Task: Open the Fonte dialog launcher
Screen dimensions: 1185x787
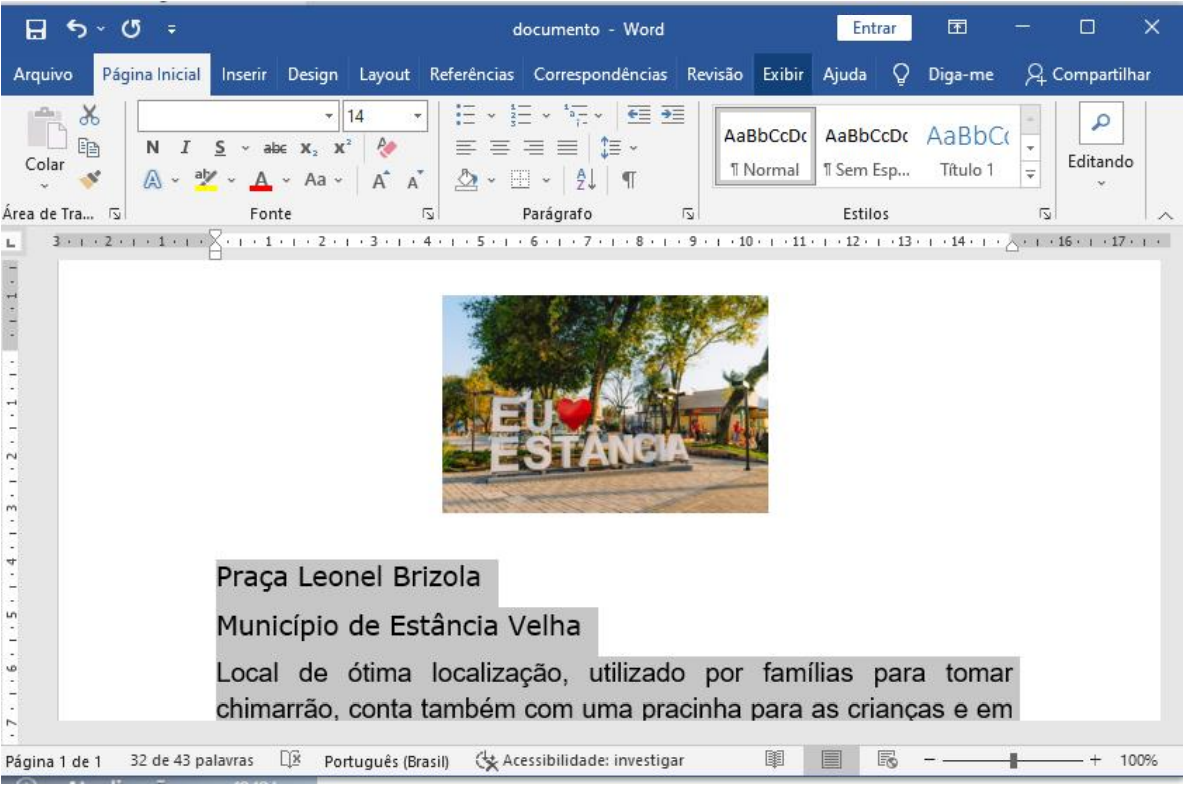Action: [x=428, y=214]
